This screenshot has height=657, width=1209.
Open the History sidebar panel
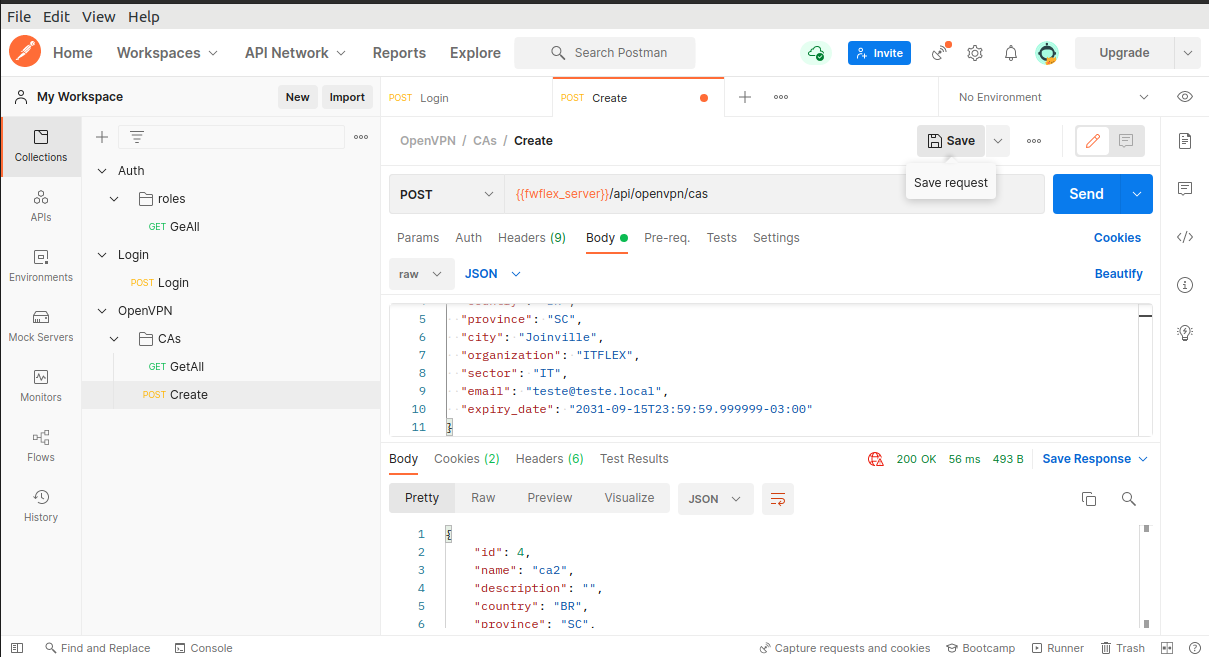41,506
